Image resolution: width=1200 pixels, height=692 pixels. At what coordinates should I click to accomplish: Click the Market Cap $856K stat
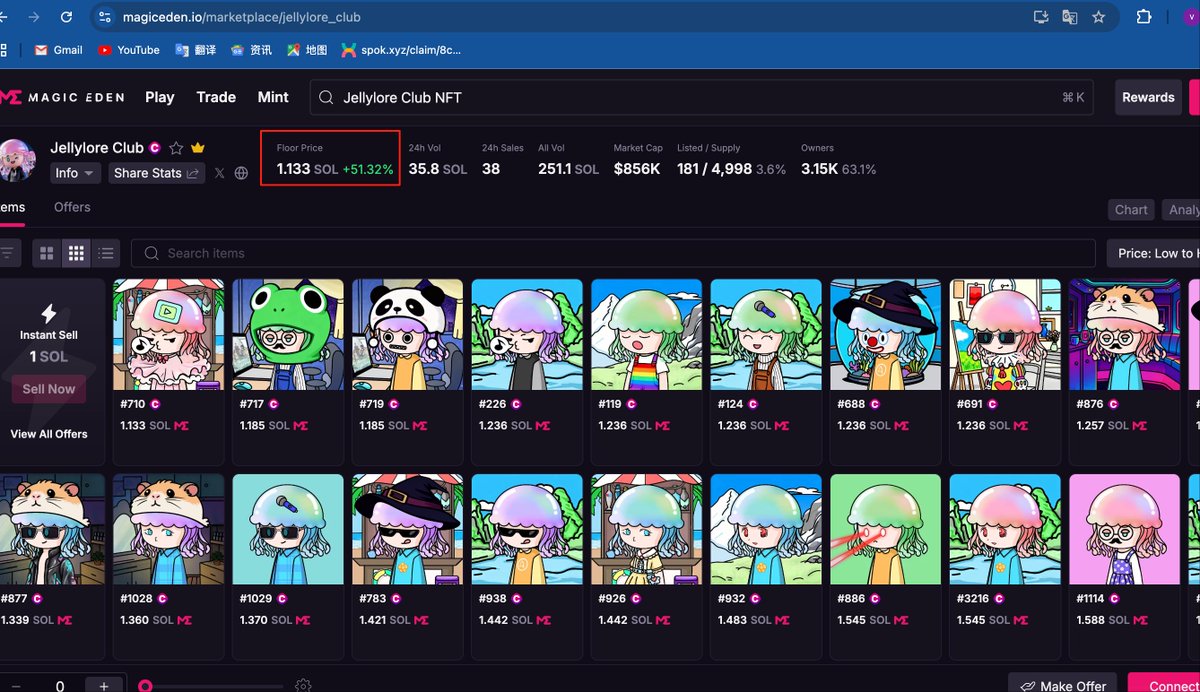coord(637,162)
